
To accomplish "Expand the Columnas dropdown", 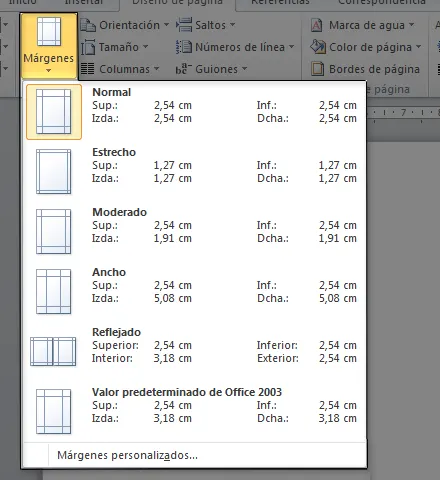I will pos(120,69).
